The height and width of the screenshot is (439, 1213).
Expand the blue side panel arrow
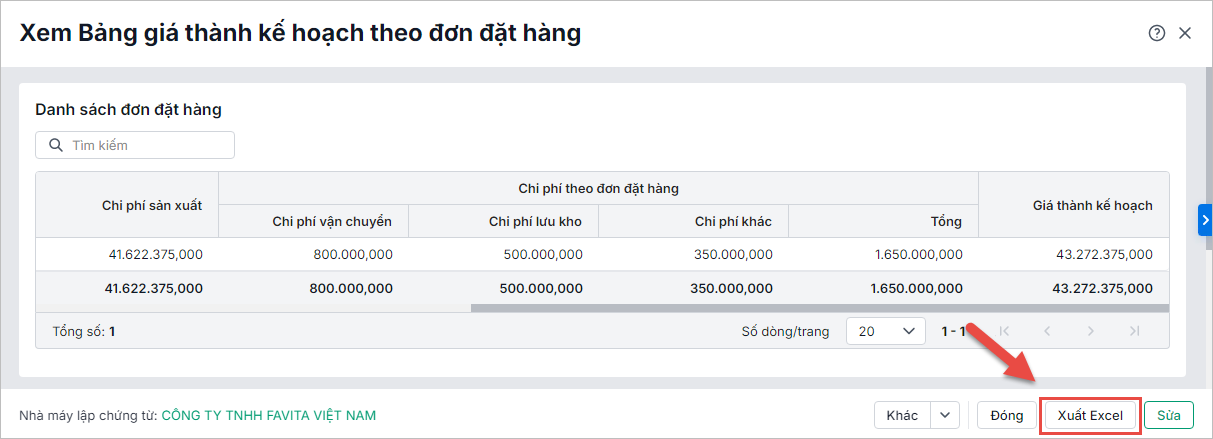coord(1205,220)
